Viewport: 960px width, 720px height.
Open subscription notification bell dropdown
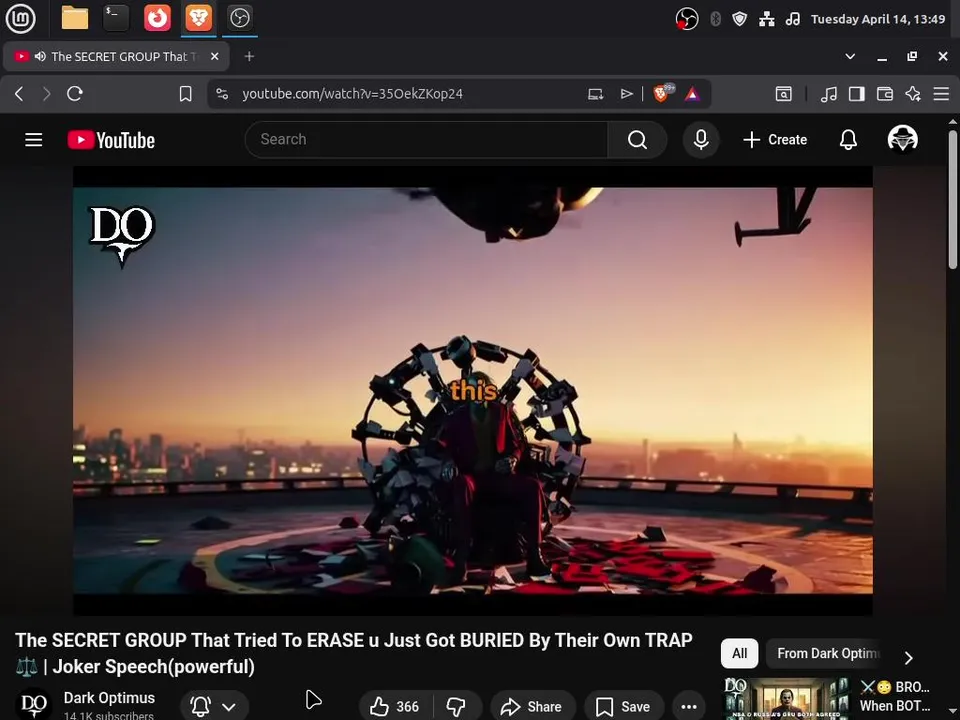(x=214, y=707)
